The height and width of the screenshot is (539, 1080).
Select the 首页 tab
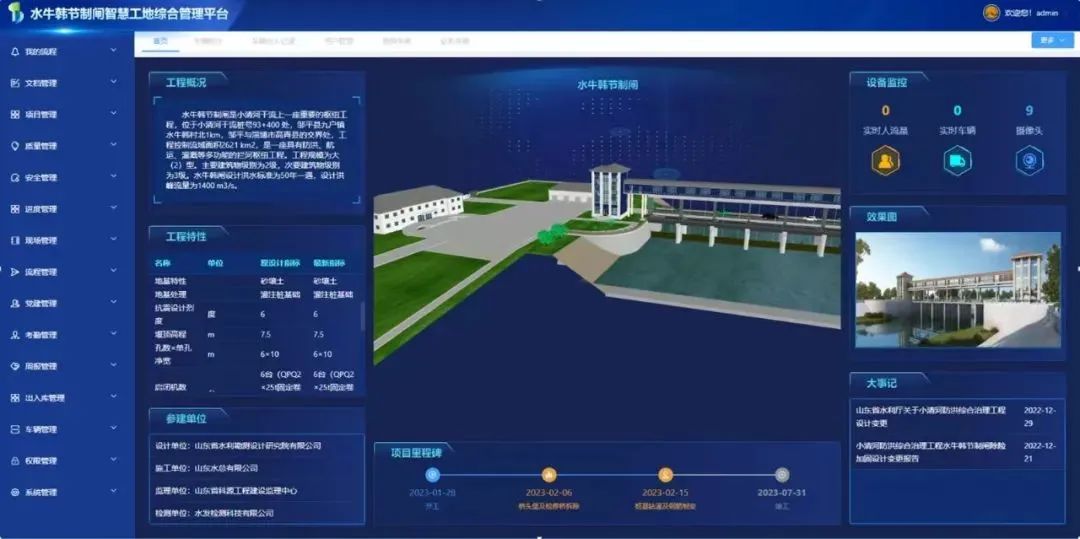coord(160,41)
